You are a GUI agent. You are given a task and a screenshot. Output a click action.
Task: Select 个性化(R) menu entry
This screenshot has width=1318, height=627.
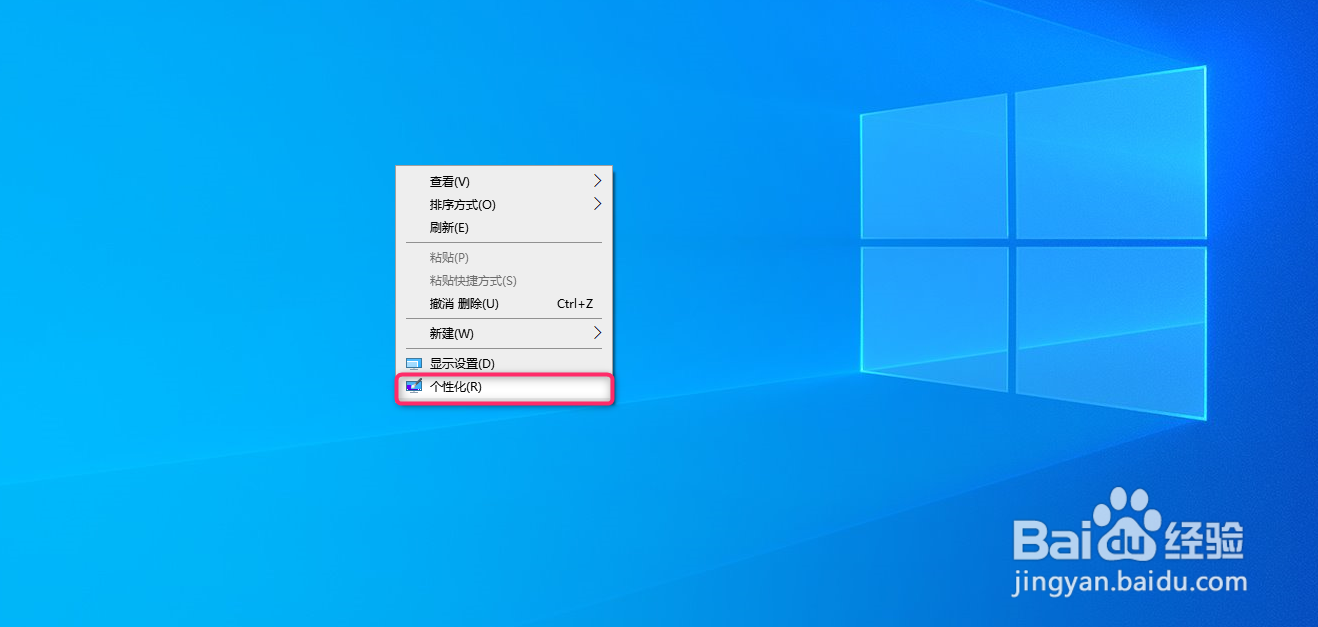[x=504, y=387]
